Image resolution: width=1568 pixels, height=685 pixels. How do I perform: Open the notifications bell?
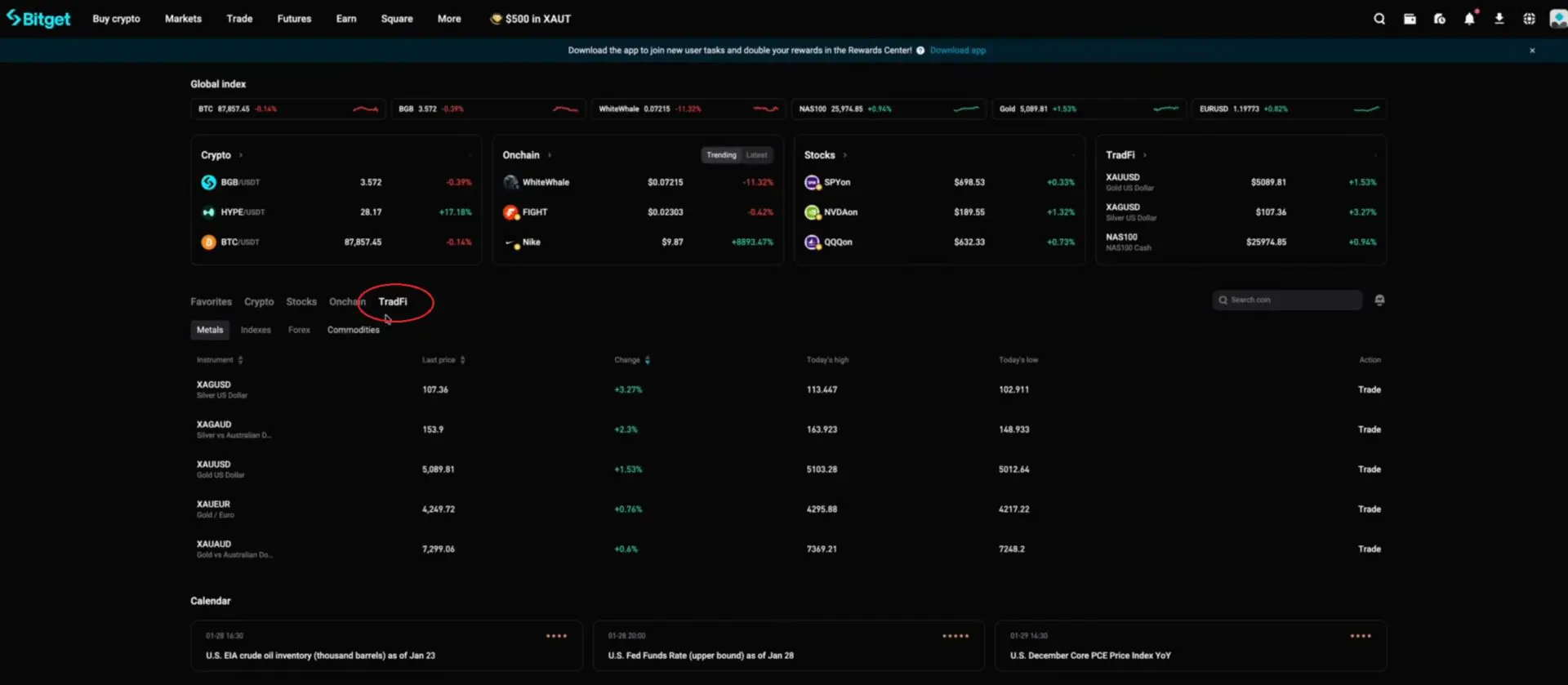point(1469,19)
